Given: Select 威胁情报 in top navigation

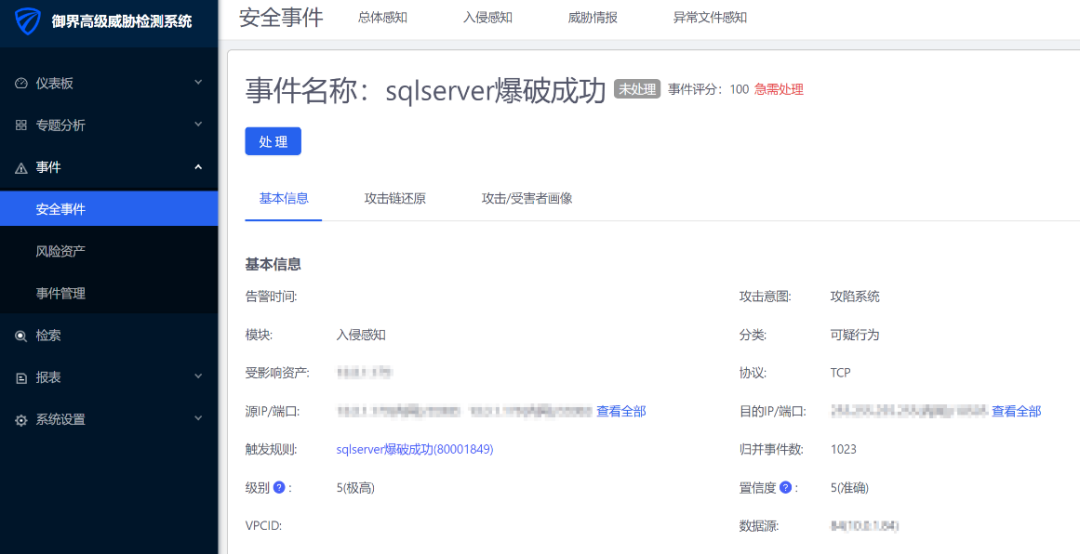Looking at the screenshot, I should pyautogui.click(x=592, y=18).
